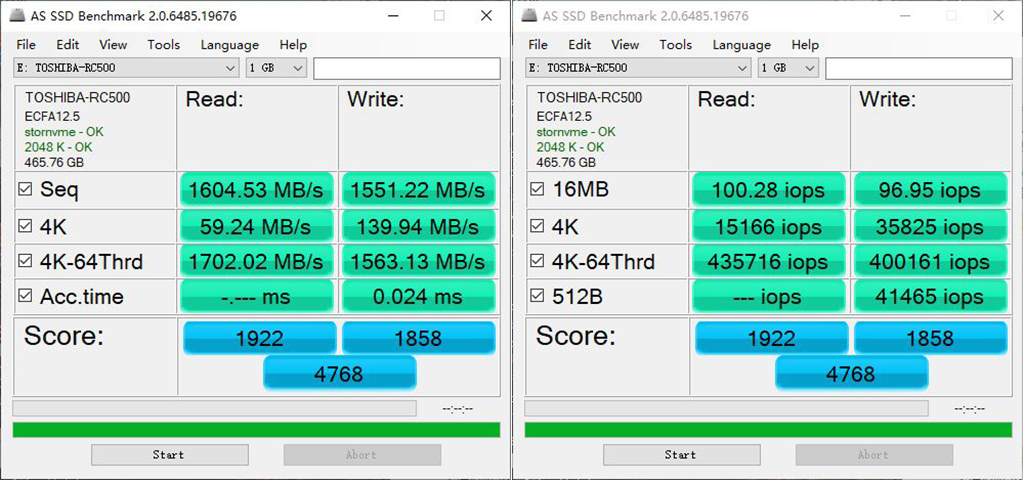Click AS SSD app icon in right window title
The width and height of the screenshot is (1024, 480).
pyautogui.click(x=530, y=16)
